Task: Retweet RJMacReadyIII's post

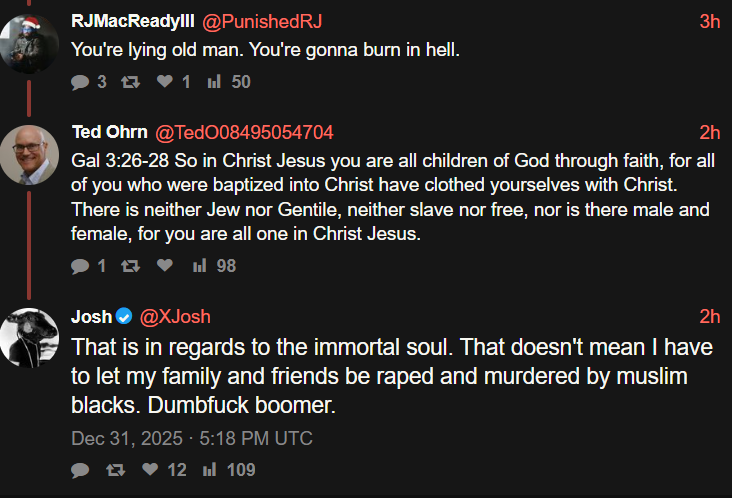Action: (x=127, y=82)
